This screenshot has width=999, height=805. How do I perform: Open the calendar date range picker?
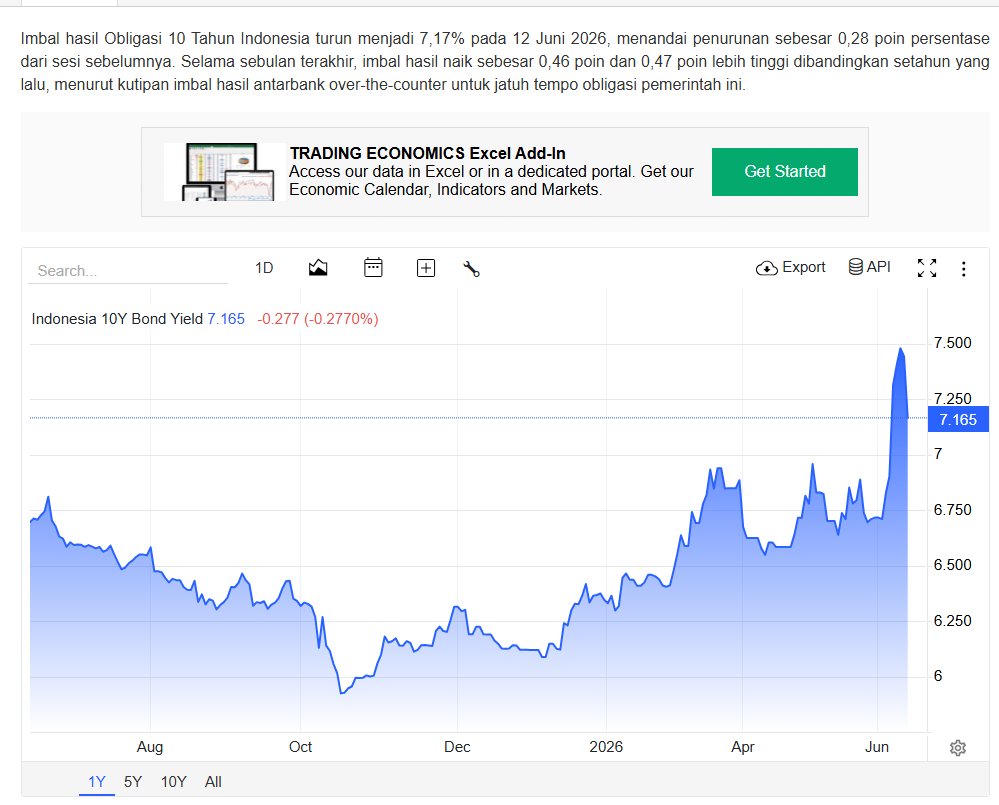click(x=373, y=267)
